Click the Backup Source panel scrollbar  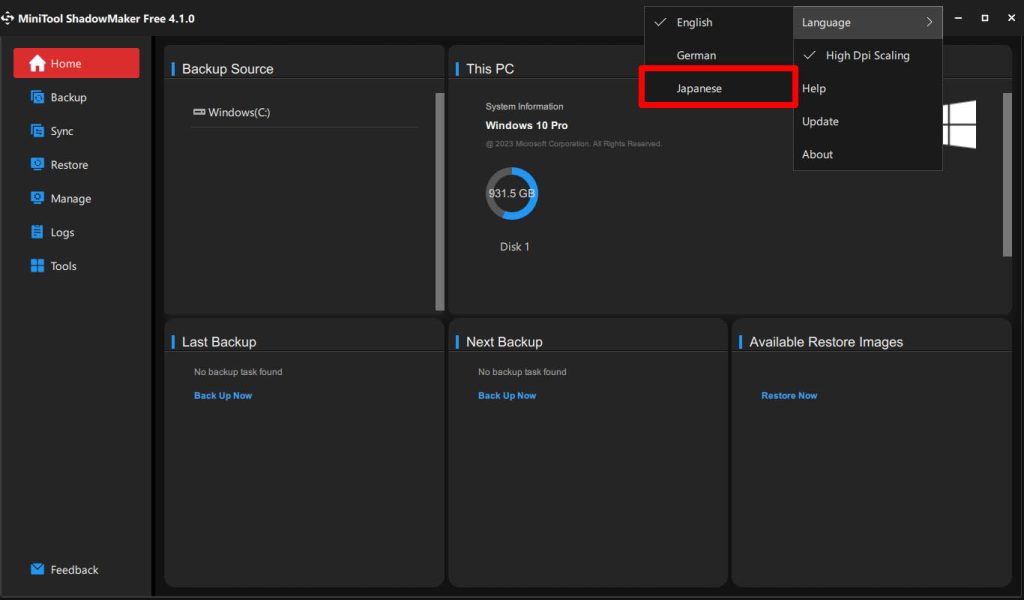point(440,201)
